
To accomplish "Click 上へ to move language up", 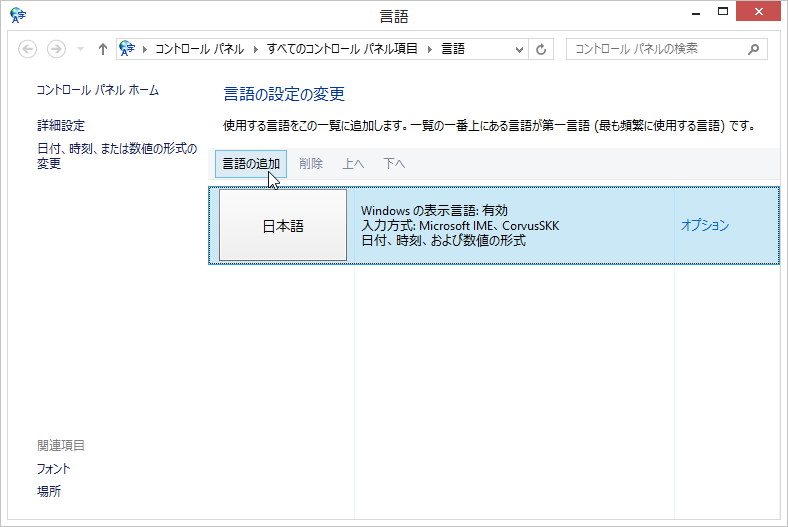I will 353,164.
